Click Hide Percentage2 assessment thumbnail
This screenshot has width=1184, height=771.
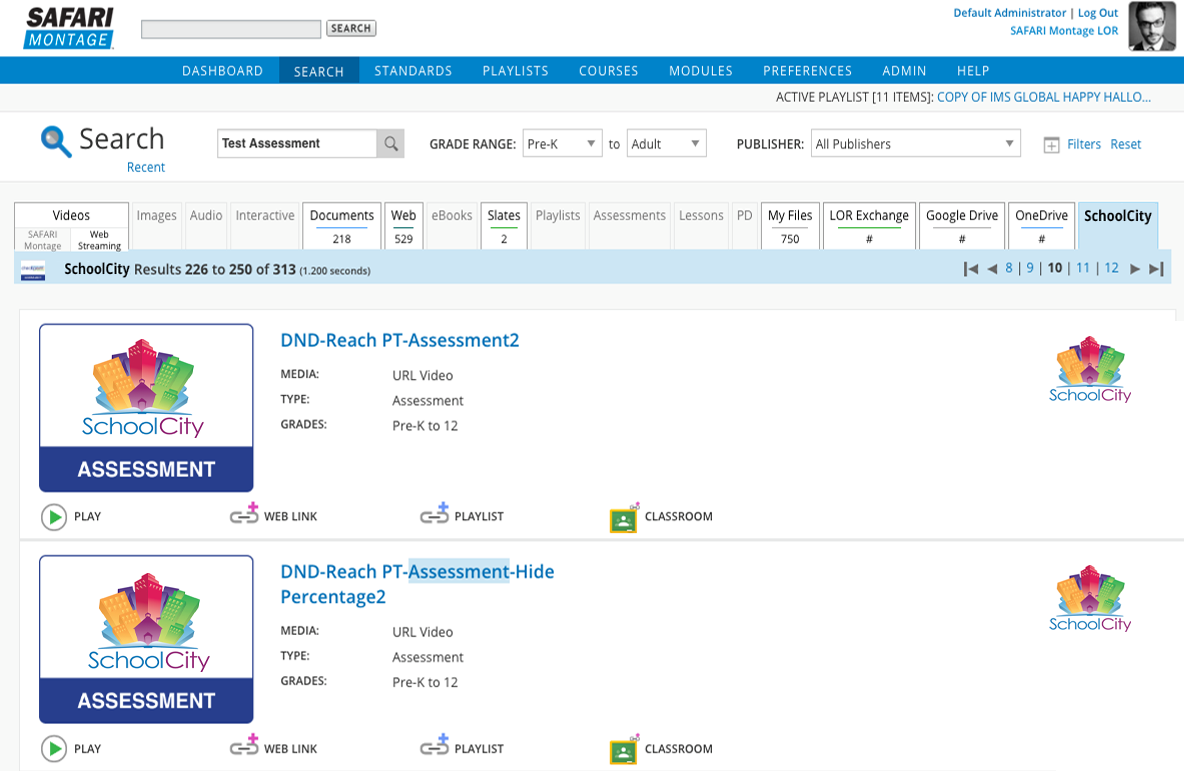[x=146, y=640]
